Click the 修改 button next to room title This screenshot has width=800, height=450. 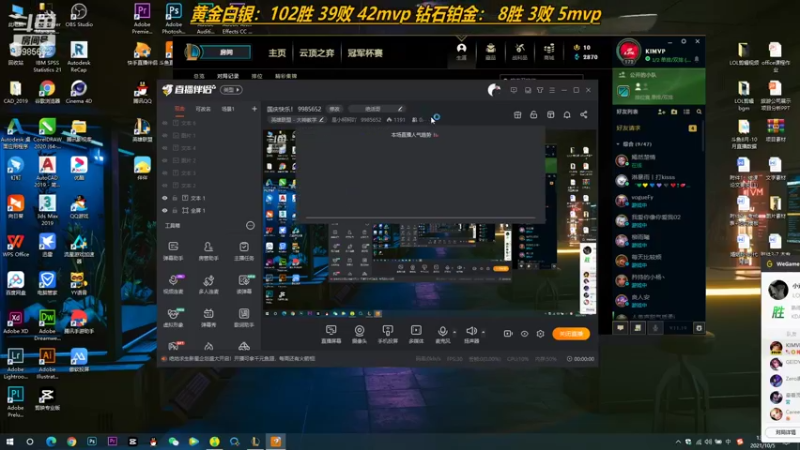(334, 109)
